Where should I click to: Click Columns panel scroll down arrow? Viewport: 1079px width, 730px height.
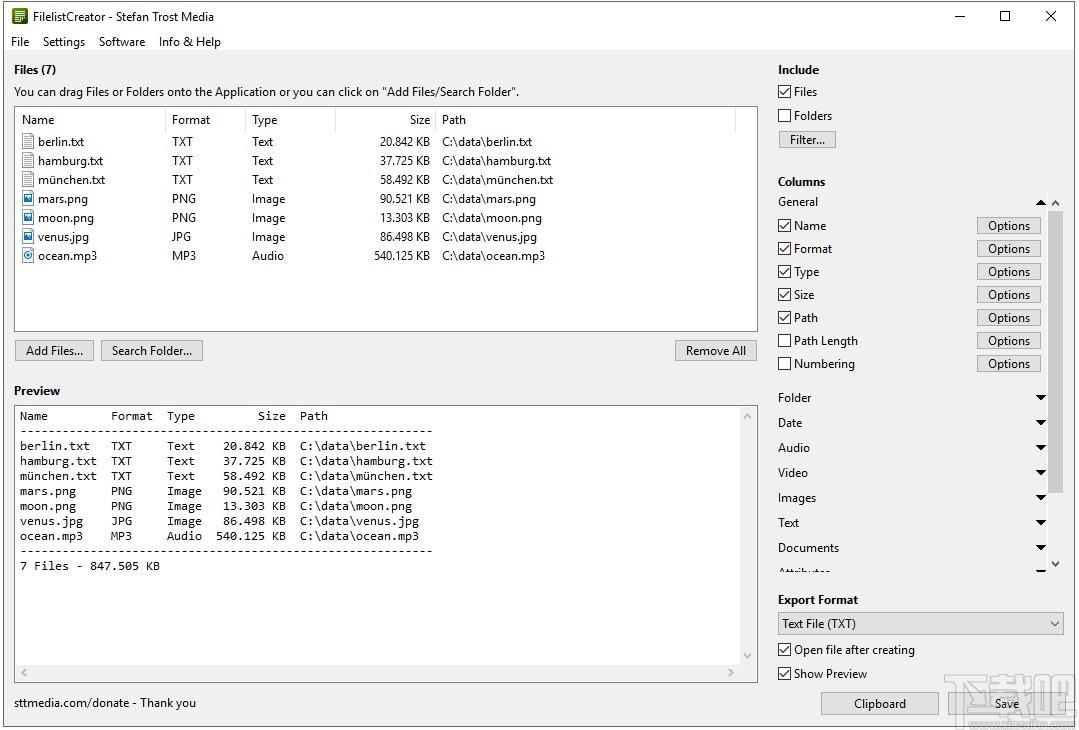(1056, 563)
